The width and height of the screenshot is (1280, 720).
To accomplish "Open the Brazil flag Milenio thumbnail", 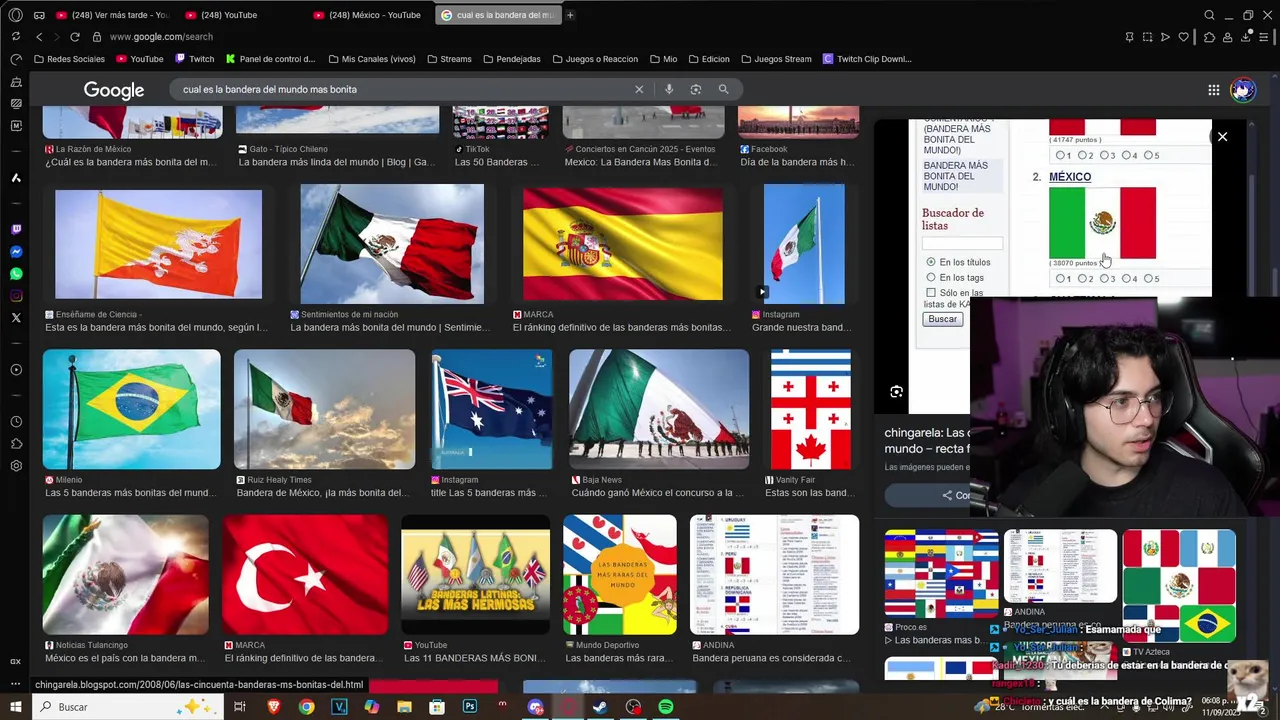I will tap(131, 409).
